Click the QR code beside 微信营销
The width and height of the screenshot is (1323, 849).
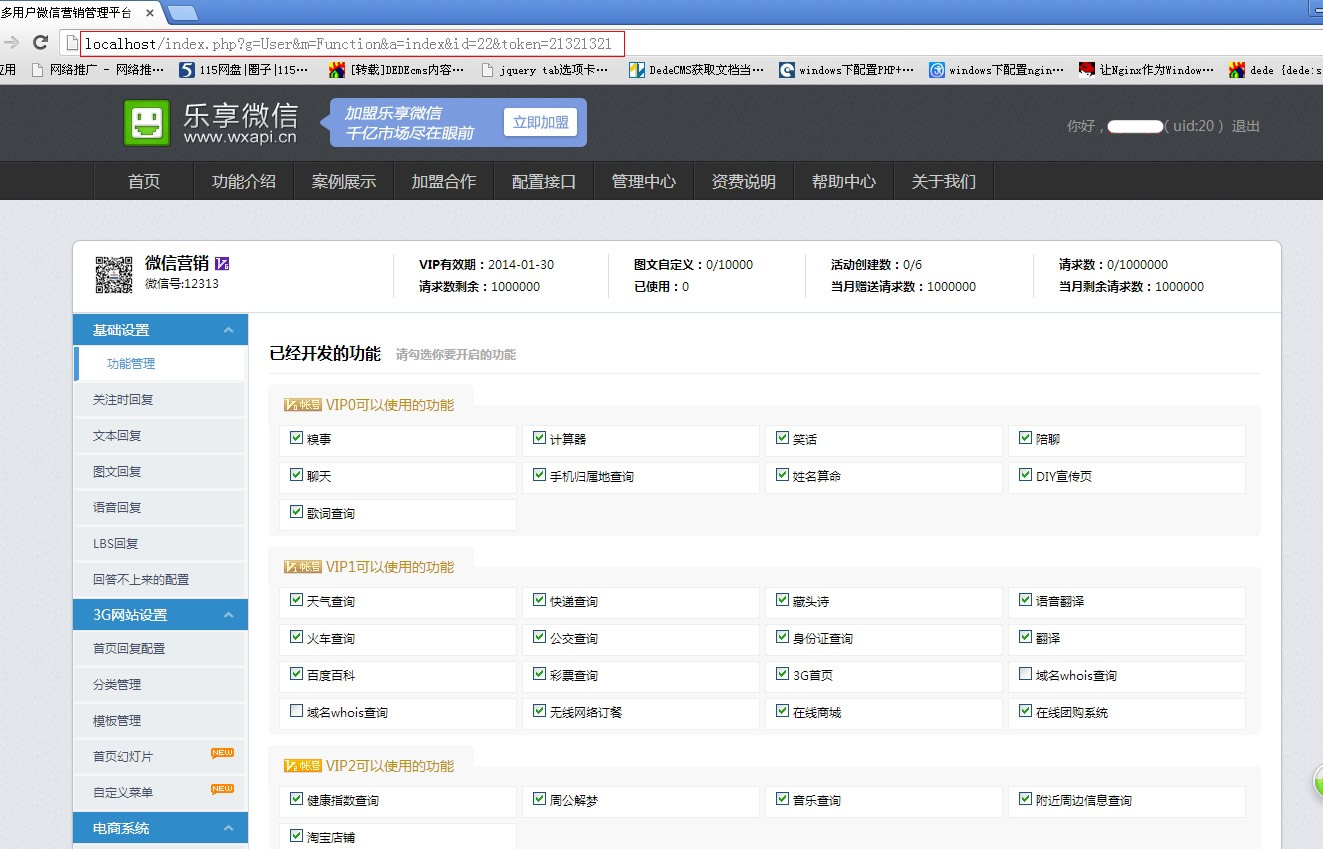pyautogui.click(x=114, y=275)
